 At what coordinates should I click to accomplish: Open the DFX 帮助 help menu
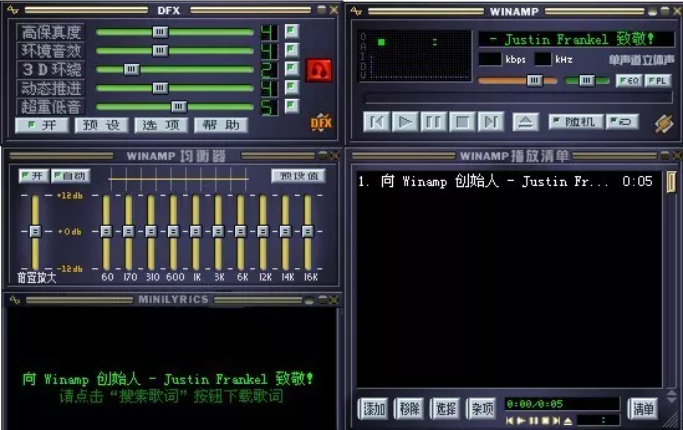[221, 125]
